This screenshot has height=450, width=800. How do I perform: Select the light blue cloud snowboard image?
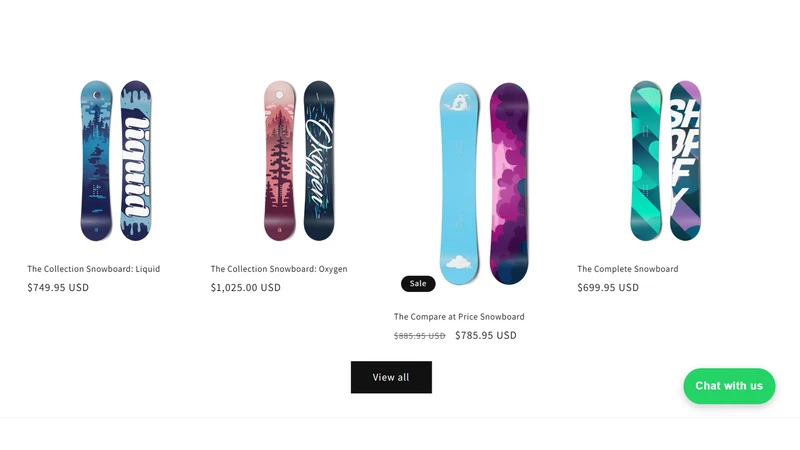click(x=459, y=184)
